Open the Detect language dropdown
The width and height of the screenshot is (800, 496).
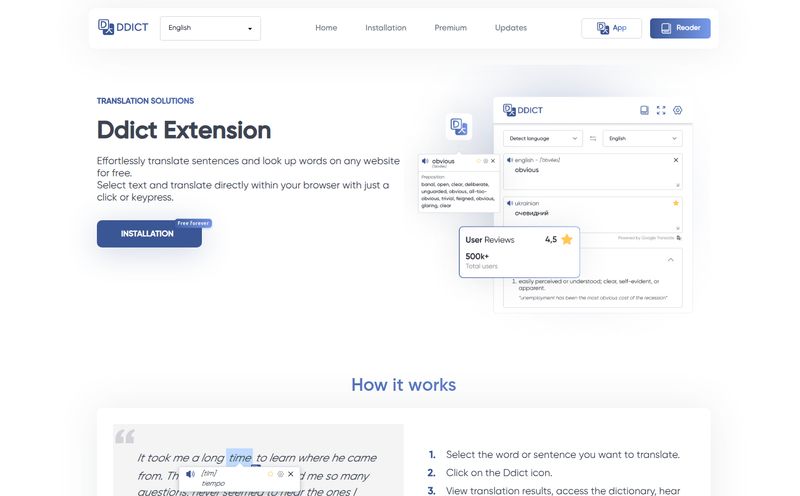(543, 138)
